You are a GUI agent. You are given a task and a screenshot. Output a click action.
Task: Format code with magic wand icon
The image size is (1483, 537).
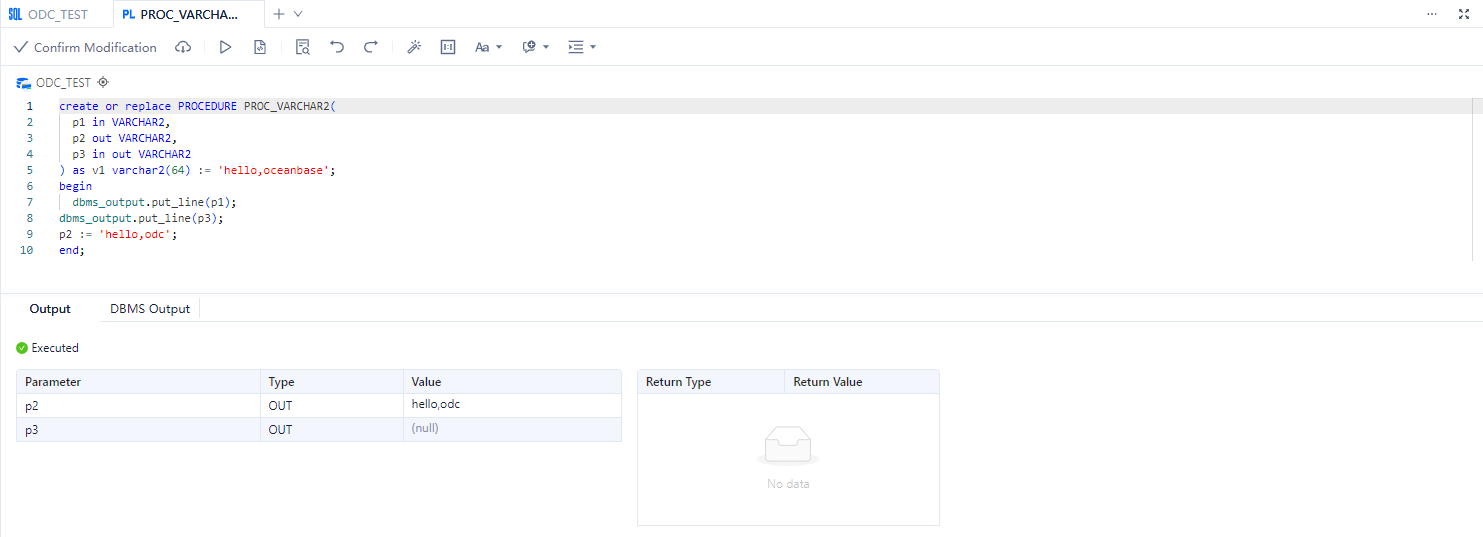[x=414, y=47]
